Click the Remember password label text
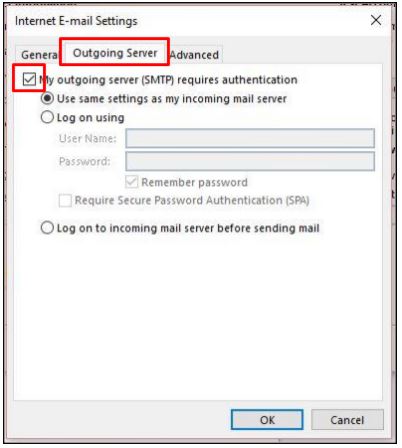The image size is (402, 448). pyautogui.click(x=195, y=182)
